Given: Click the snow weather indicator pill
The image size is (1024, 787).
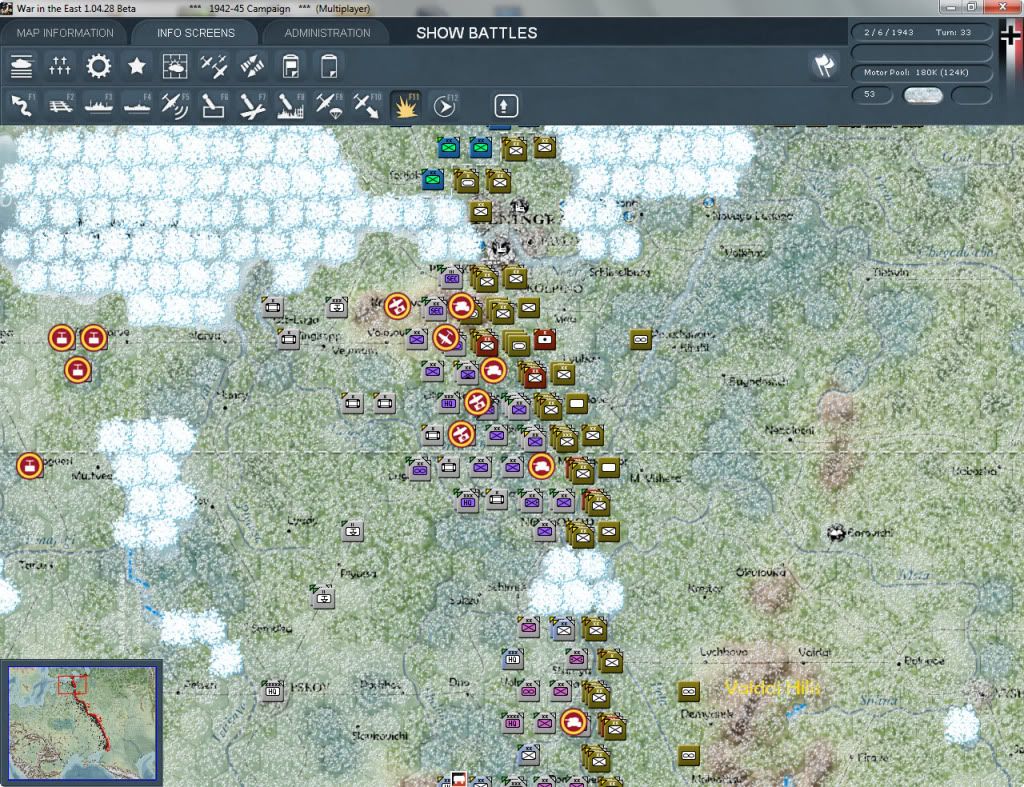Looking at the screenshot, I should coord(922,95).
